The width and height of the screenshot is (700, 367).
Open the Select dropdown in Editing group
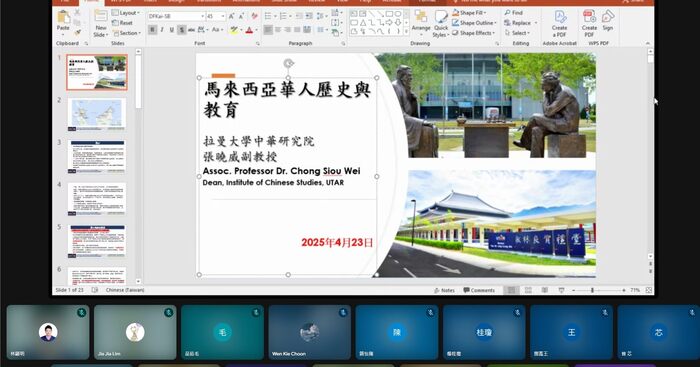518,33
